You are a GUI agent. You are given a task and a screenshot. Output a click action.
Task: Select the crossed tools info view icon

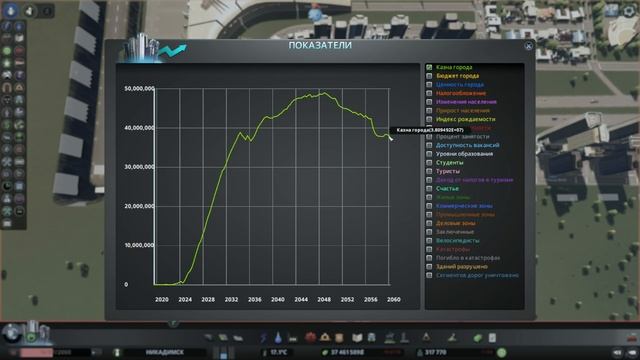click(7, 162)
